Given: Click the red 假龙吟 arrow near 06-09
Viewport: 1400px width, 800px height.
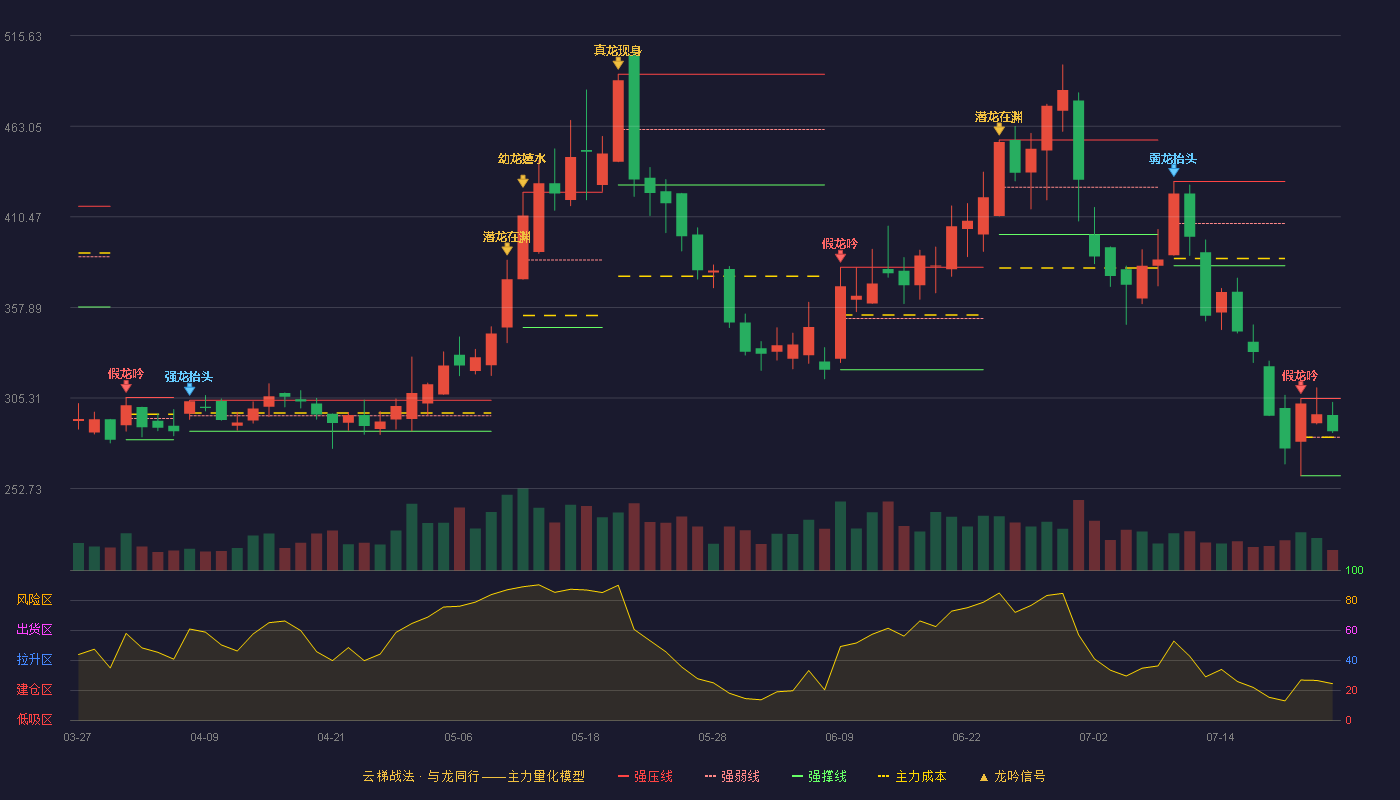Looking at the screenshot, I should pyautogui.click(x=840, y=256).
